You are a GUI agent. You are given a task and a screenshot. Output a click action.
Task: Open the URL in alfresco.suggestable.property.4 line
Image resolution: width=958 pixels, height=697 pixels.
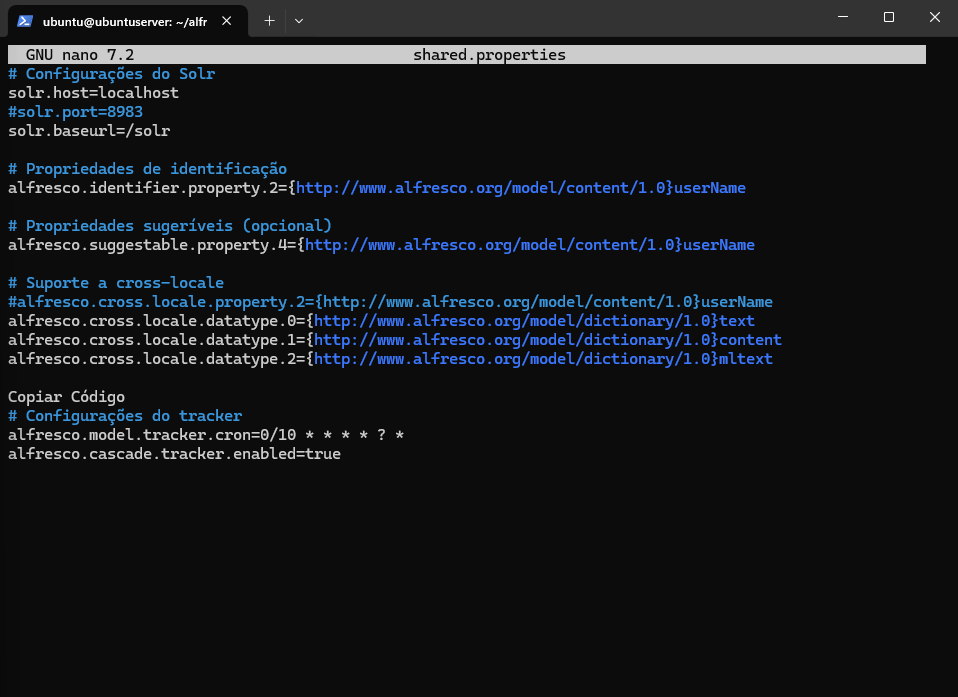click(490, 245)
